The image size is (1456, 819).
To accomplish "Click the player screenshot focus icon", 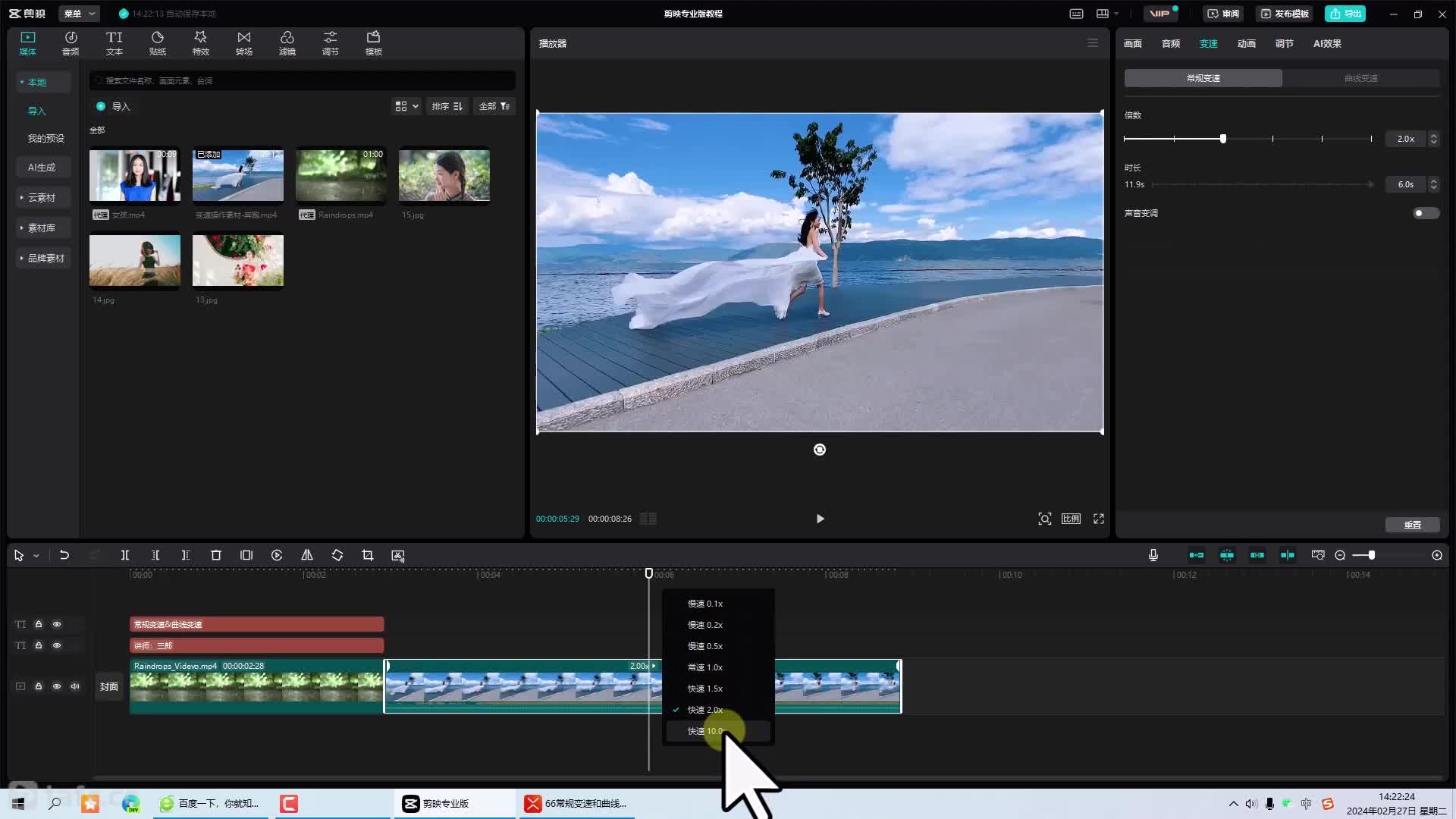I will (x=1045, y=519).
